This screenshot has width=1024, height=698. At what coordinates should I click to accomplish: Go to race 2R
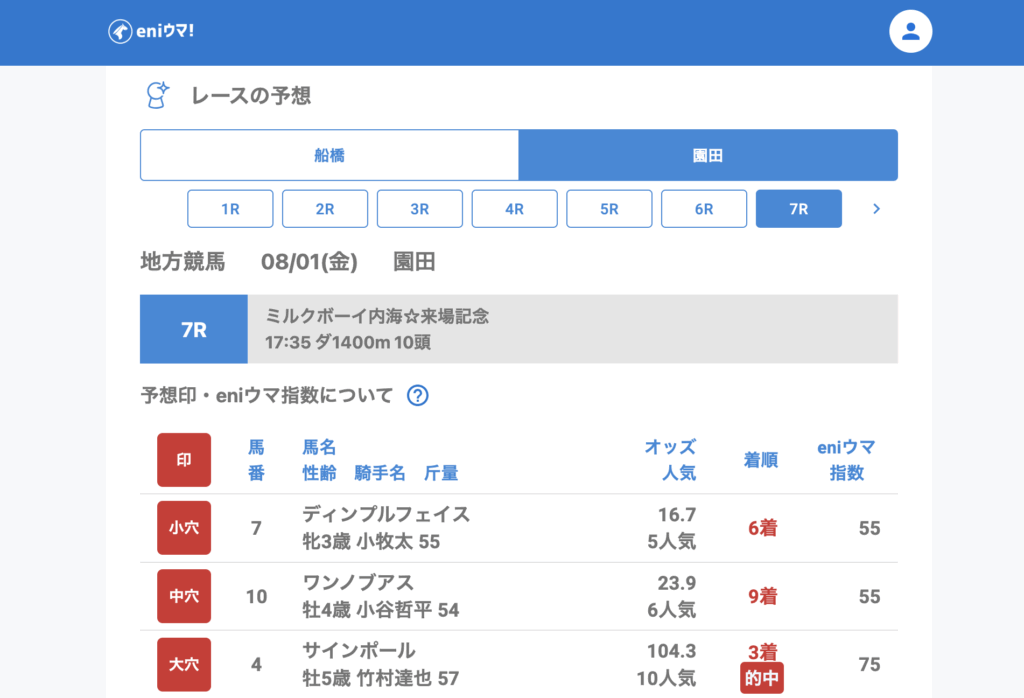(x=325, y=209)
